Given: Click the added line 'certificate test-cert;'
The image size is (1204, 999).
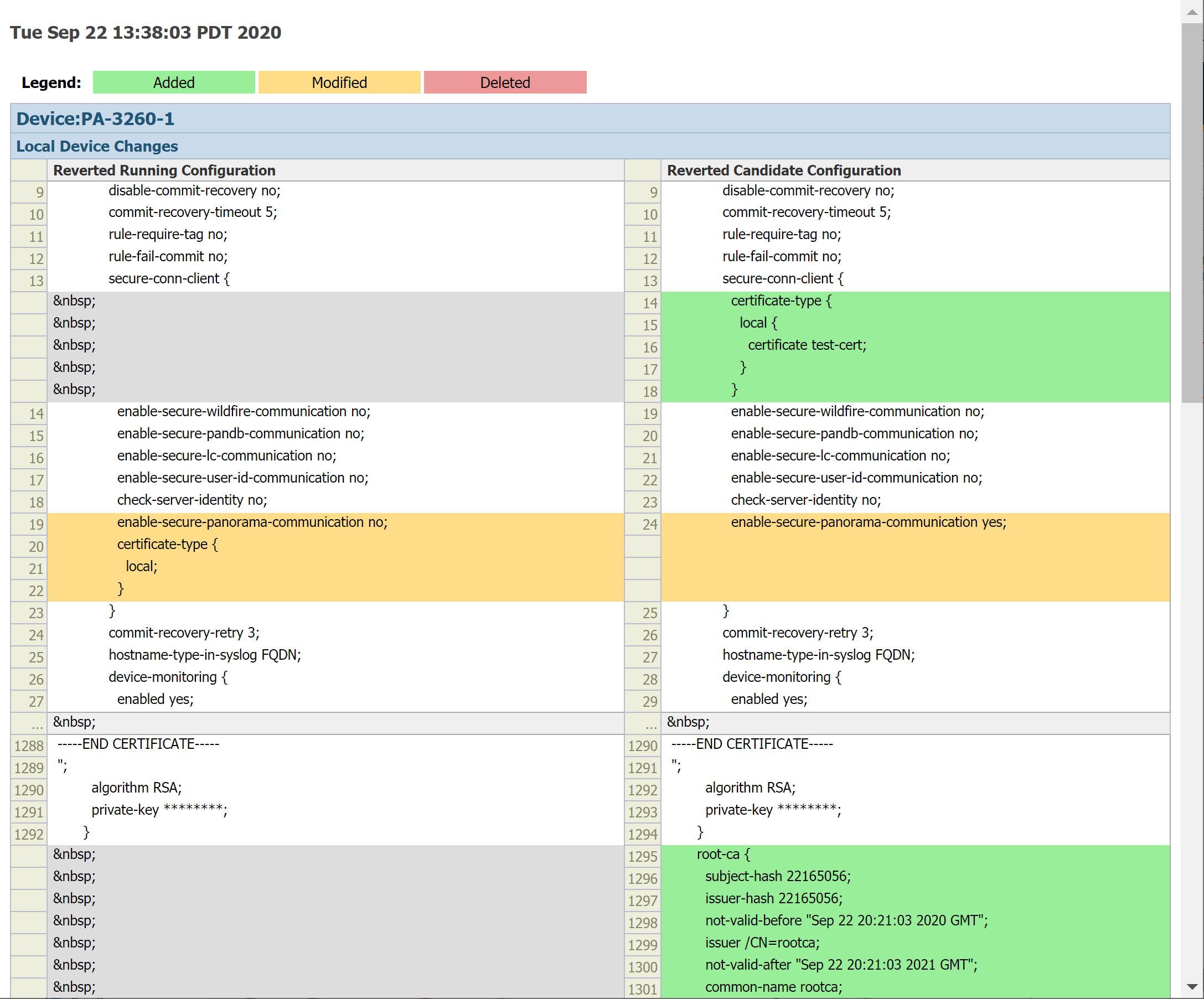Looking at the screenshot, I should [x=807, y=345].
